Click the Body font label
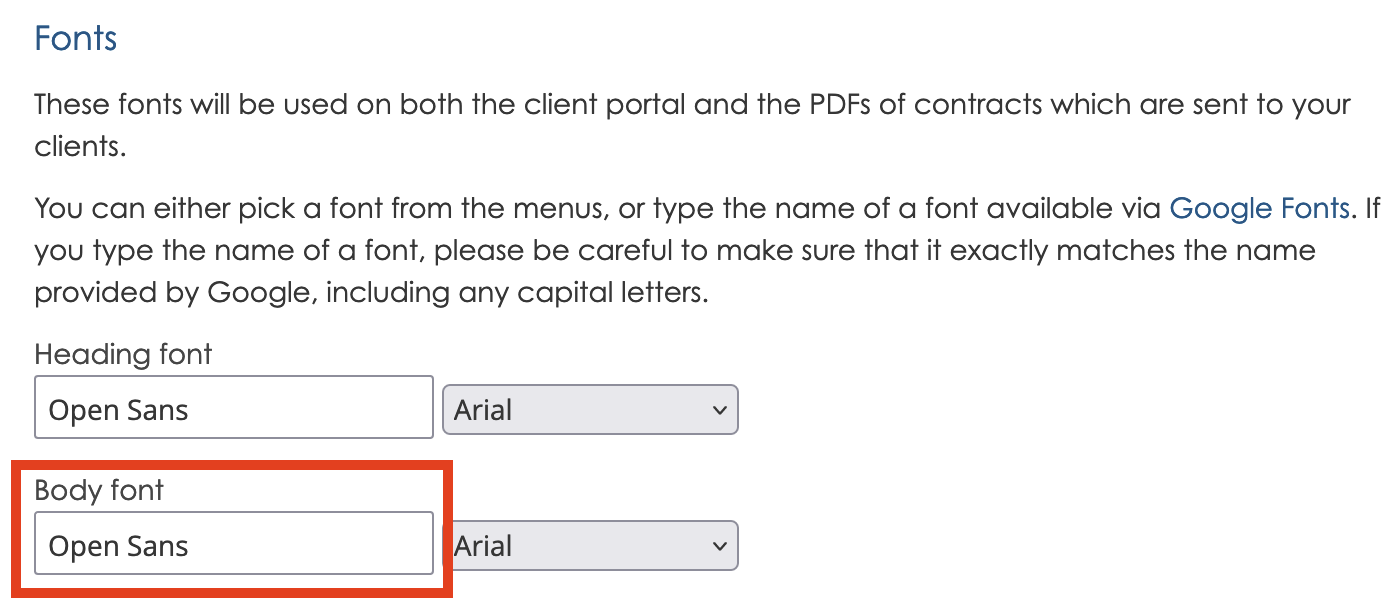Image resolution: width=1400 pixels, height=610 pixels. [x=99, y=490]
